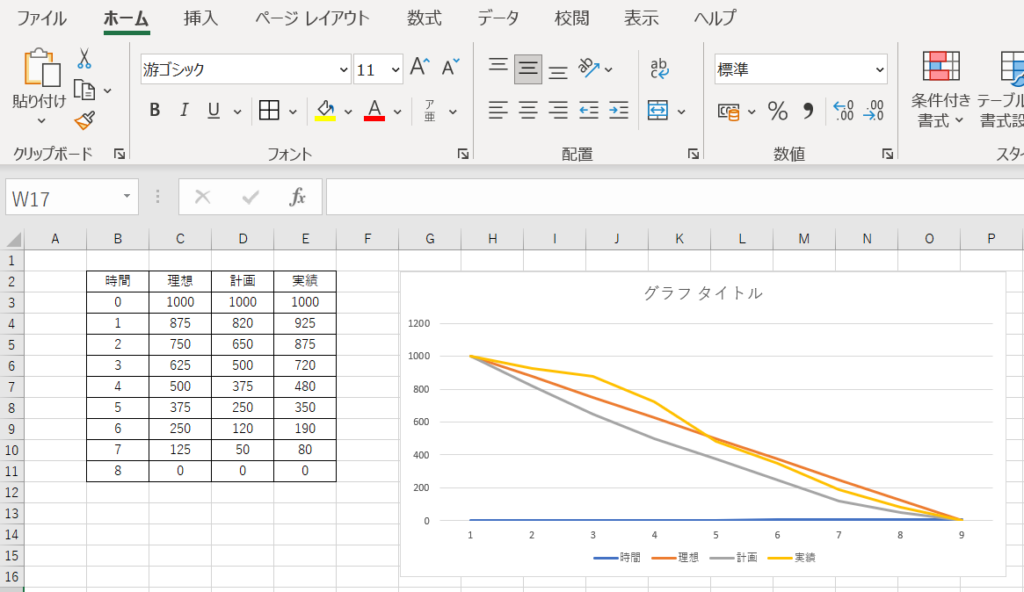
Task: Toggle italic formatting
Action: pyautogui.click(x=184, y=111)
